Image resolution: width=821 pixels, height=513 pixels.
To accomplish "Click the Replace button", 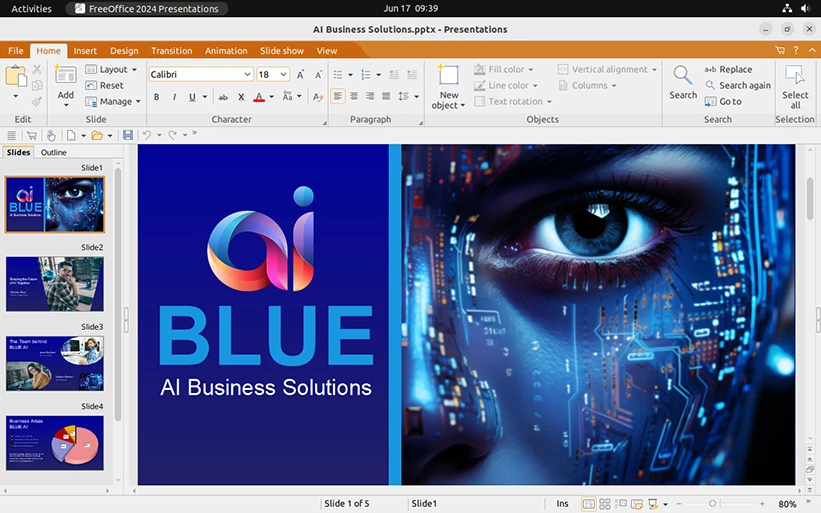I will (x=728, y=69).
